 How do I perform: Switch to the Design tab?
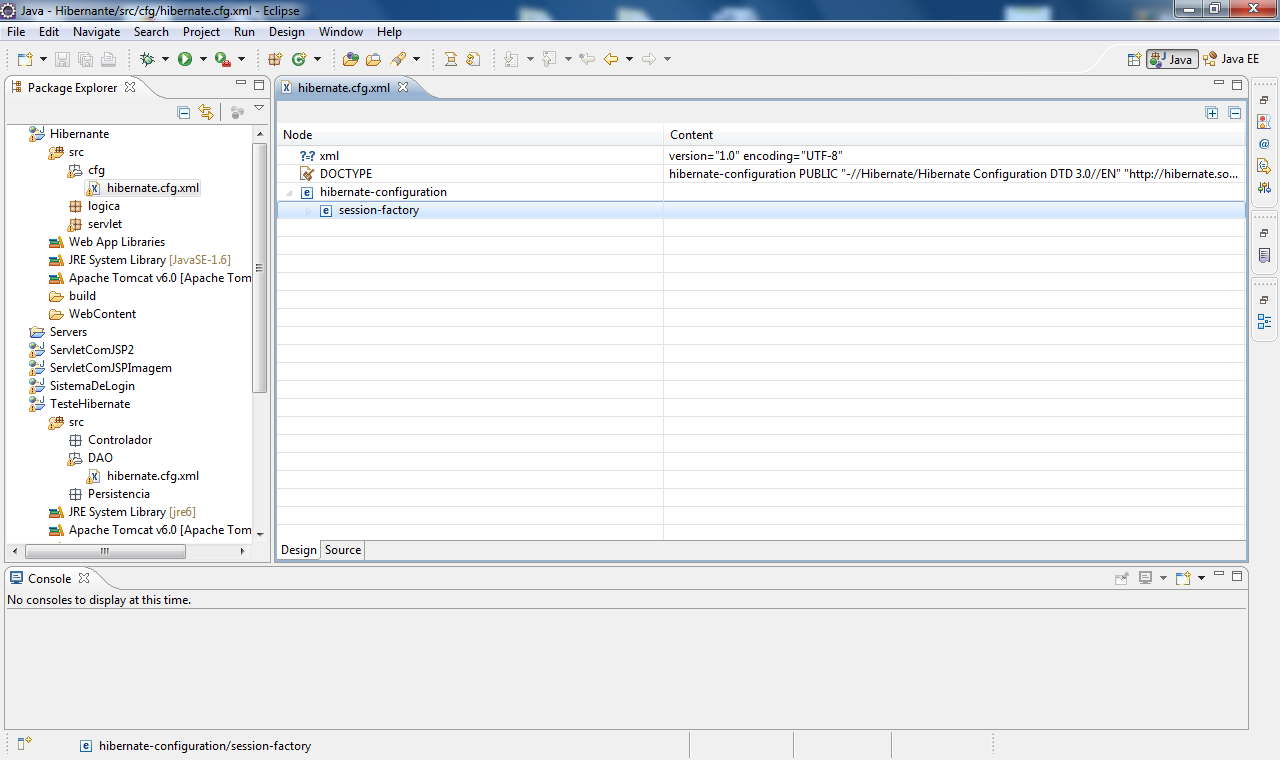[299, 550]
